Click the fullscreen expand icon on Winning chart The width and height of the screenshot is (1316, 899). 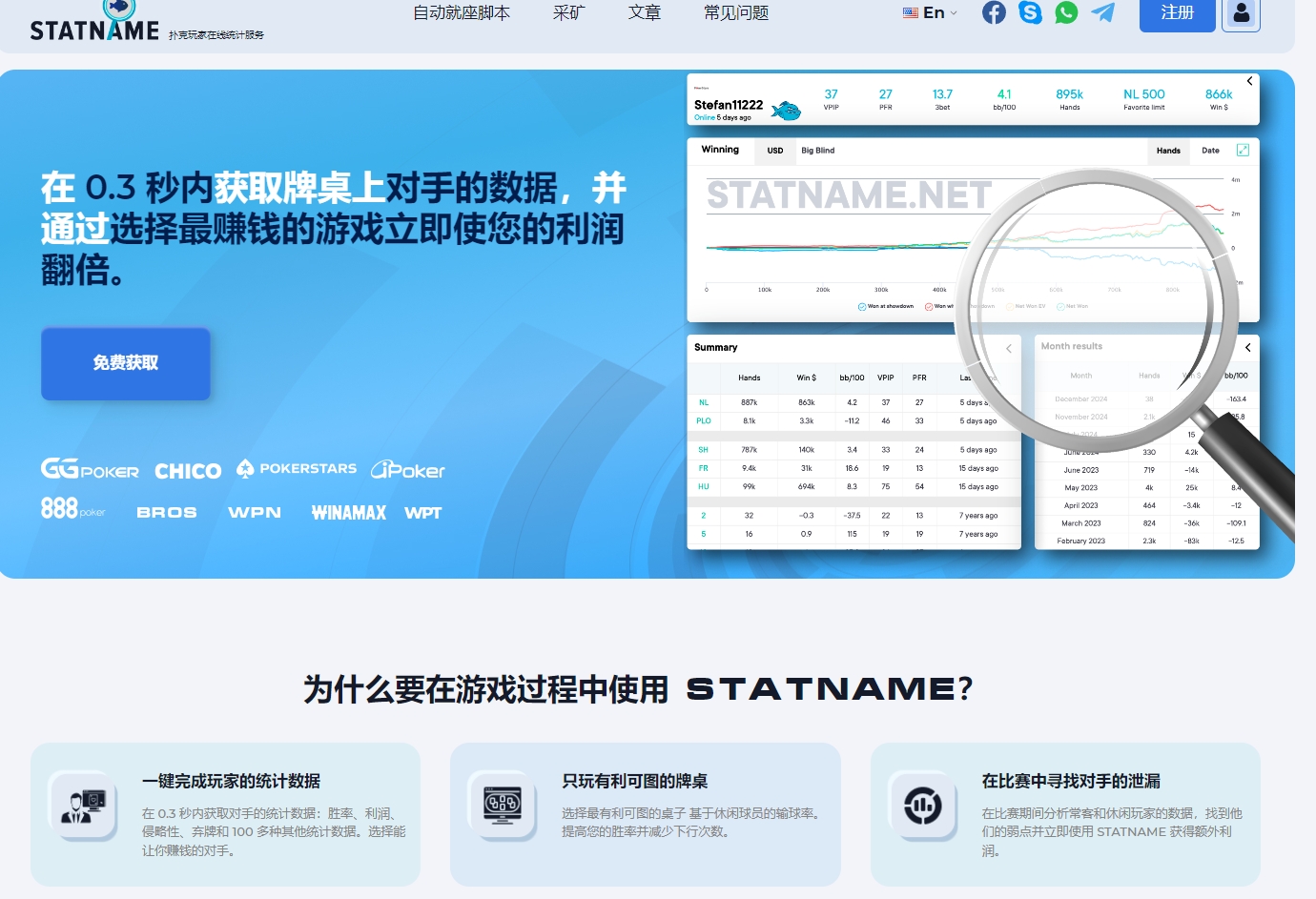(1243, 150)
